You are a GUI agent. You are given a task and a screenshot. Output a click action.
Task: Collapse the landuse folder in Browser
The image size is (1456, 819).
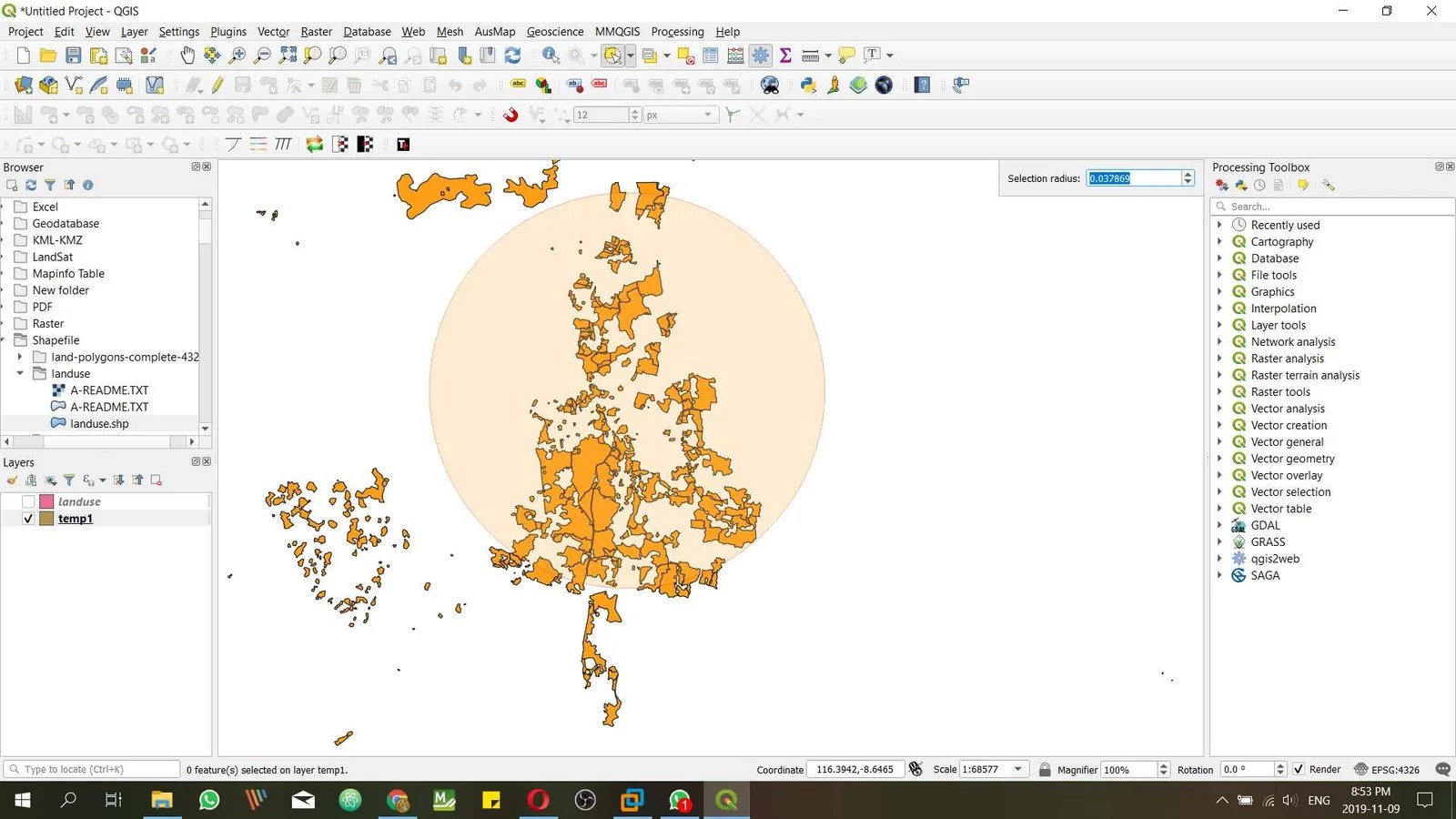tap(20, 374)
